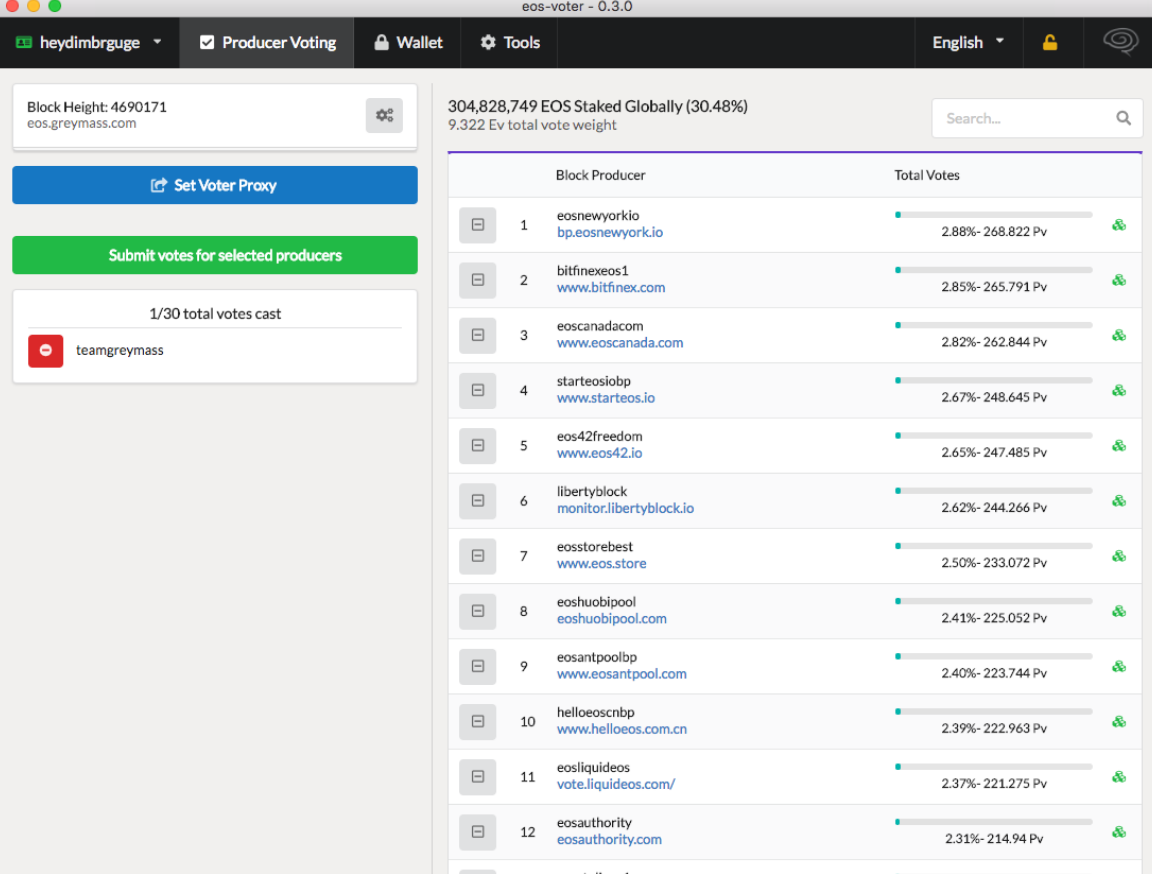Toggle vote box for eosstorebest
Viewport: 1152px width, 874px height.
pos(478,556)
